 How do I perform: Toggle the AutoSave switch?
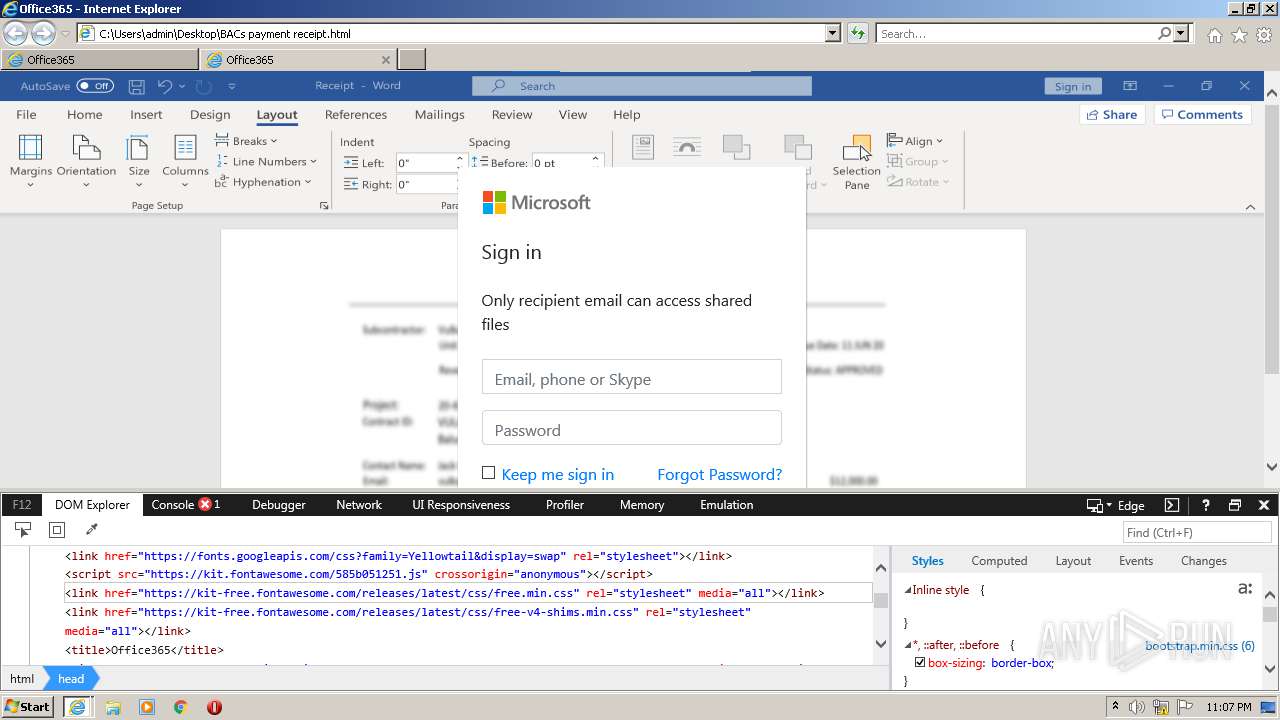95,86
